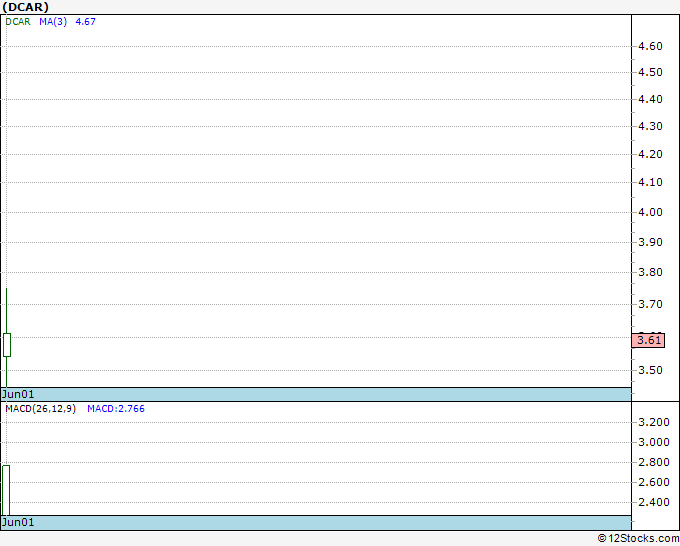Image resolution: width=680 pixels, height=546 pixels.
Task: Click the MA value 4.67
Action: click(x=85, y=22)
